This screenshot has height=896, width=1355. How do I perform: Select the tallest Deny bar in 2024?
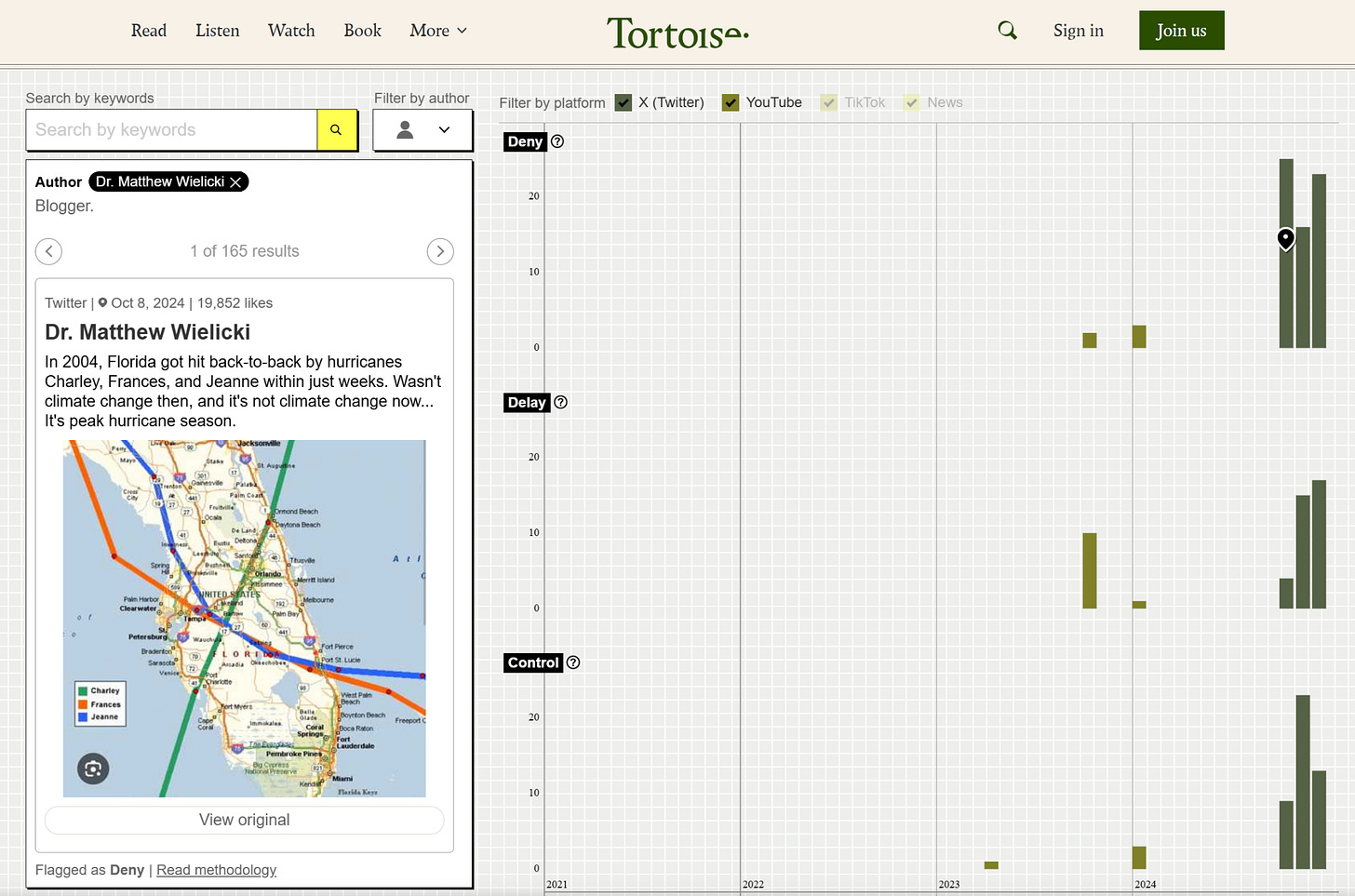[x=1286, y=253]
